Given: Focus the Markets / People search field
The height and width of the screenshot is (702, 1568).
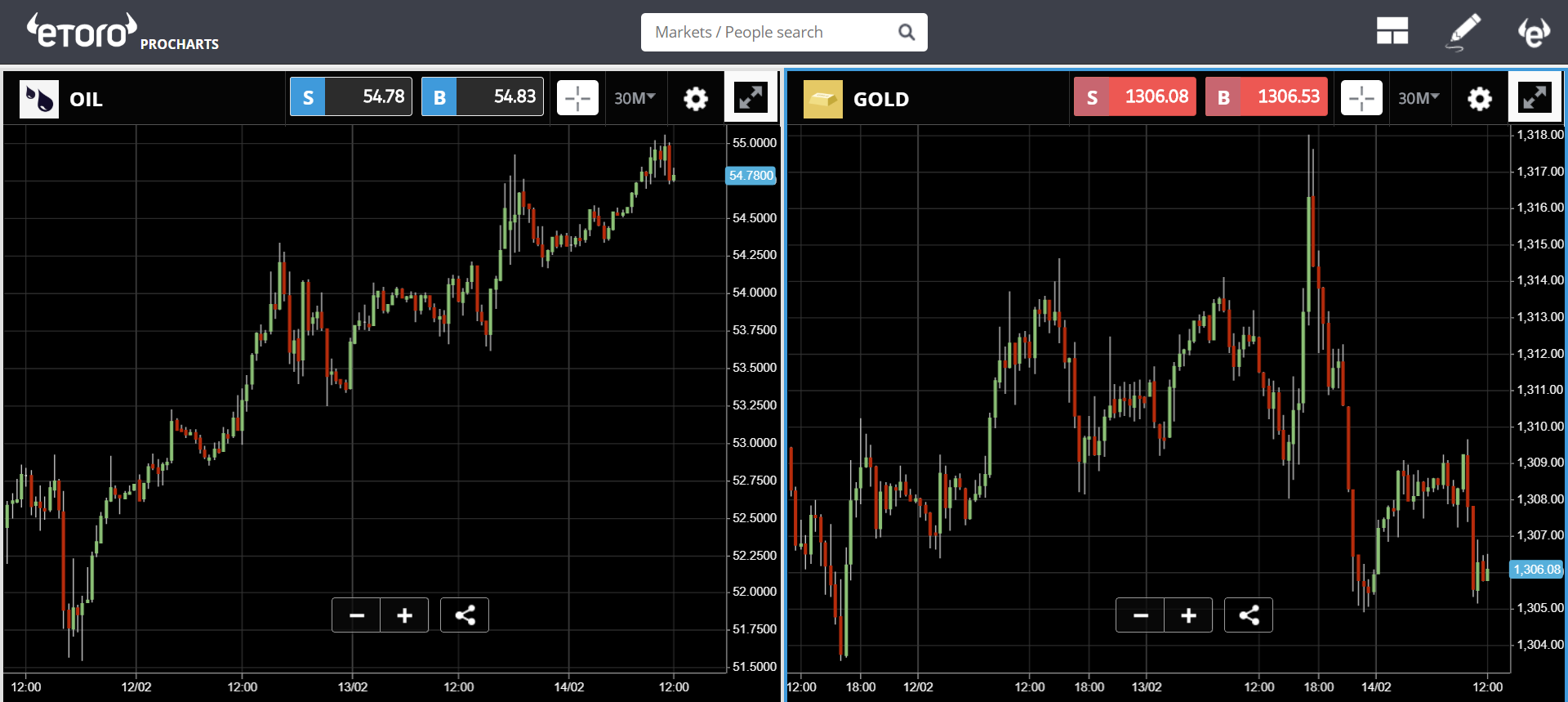Looking at the screenshot, I should (772, 32).
